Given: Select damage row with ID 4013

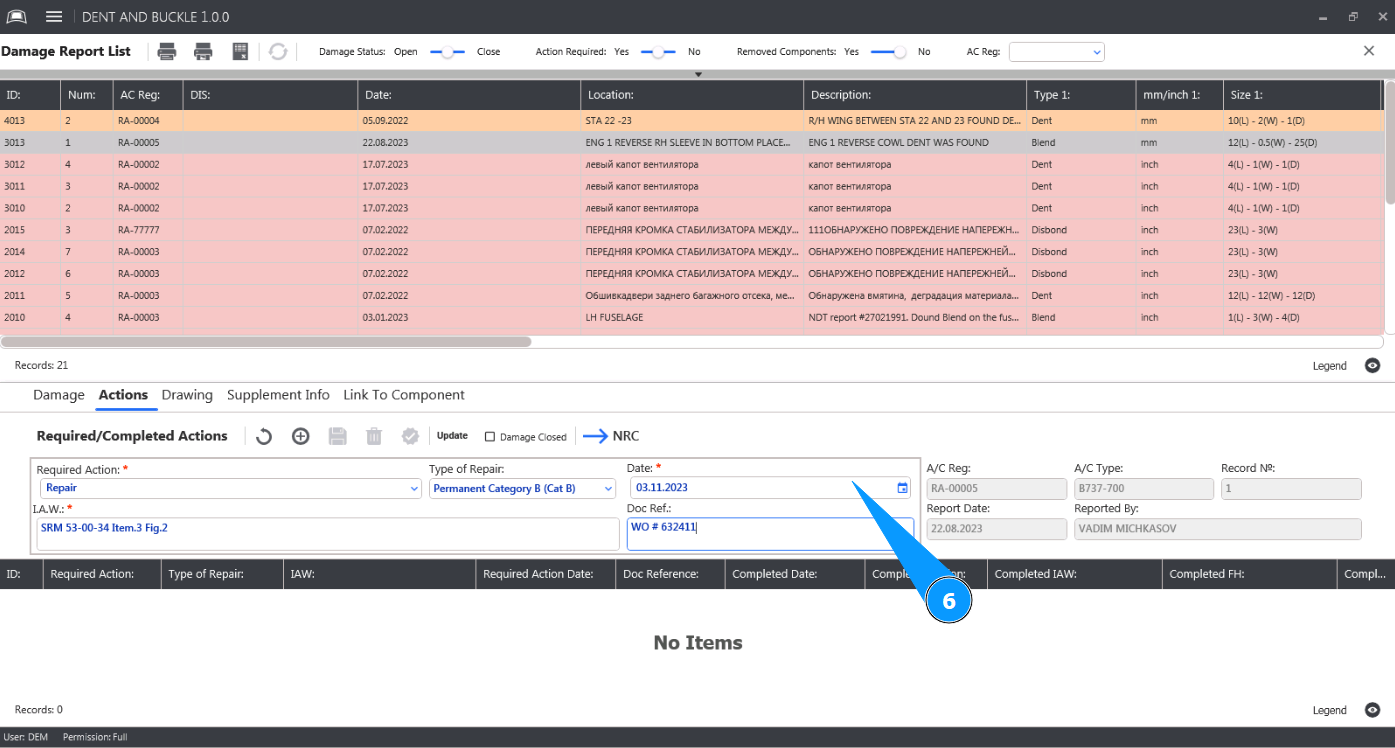Looking at the screenshot, I should (692, 121).
